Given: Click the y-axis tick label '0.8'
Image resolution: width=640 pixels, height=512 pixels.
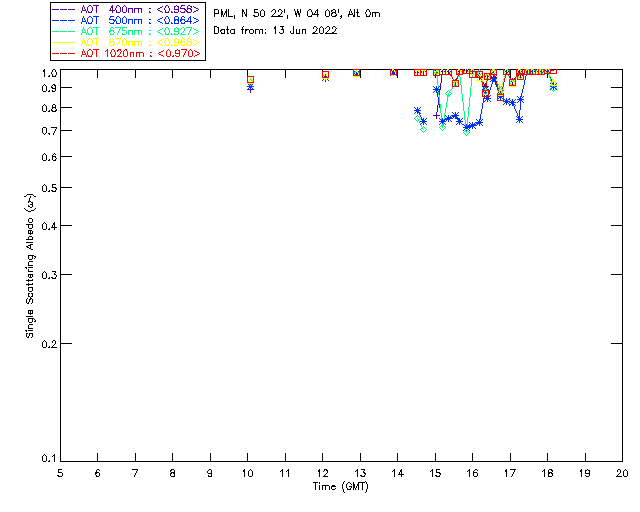Looking at the screenshot, I should tap(49, 108).
